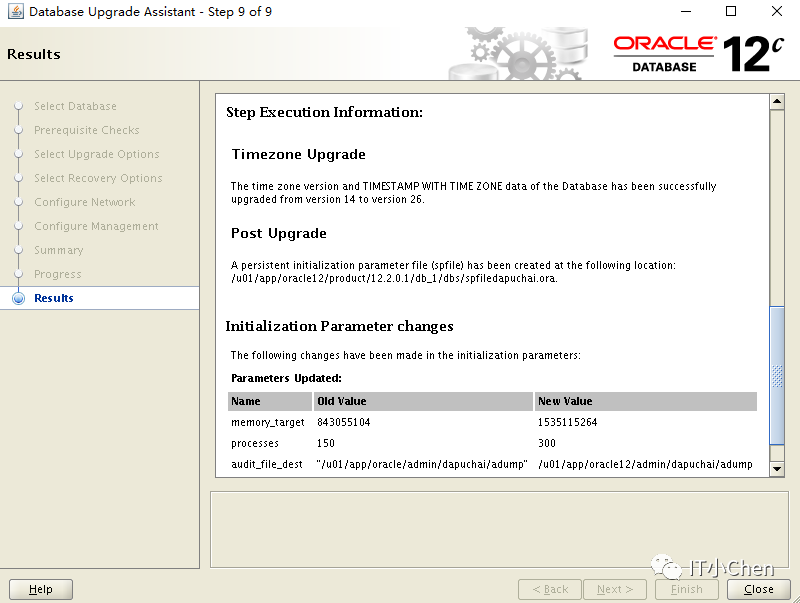This screenshot has height=603, width=800.
Task: Click the Close button at bottom right
Action: (x=759, y=589)
